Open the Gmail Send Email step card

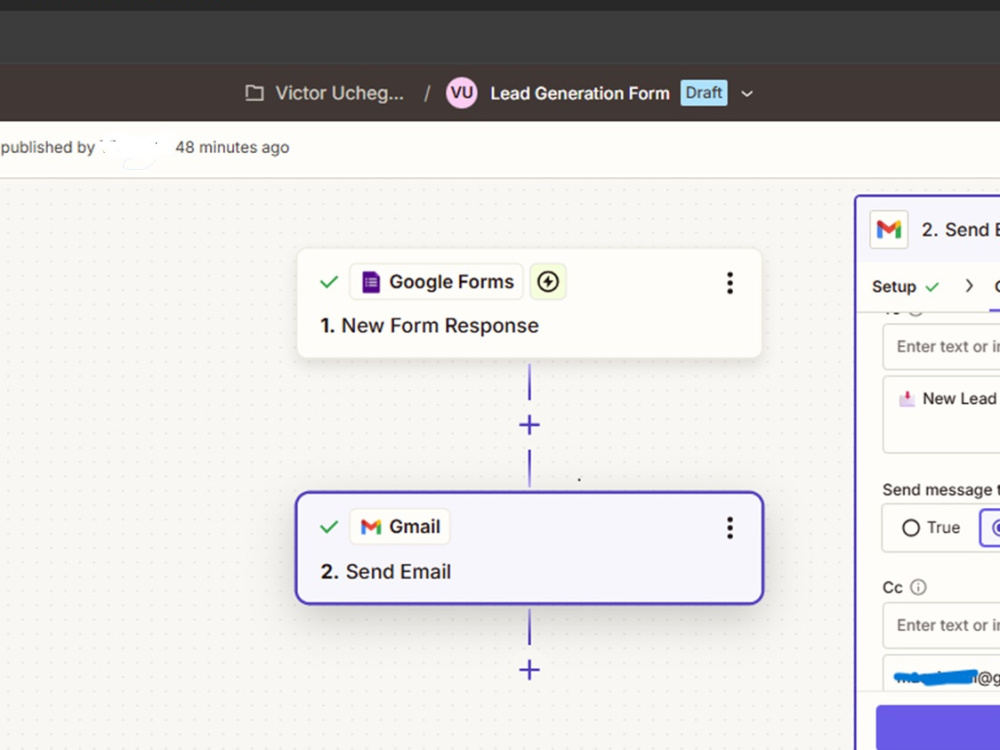point(529,548)
